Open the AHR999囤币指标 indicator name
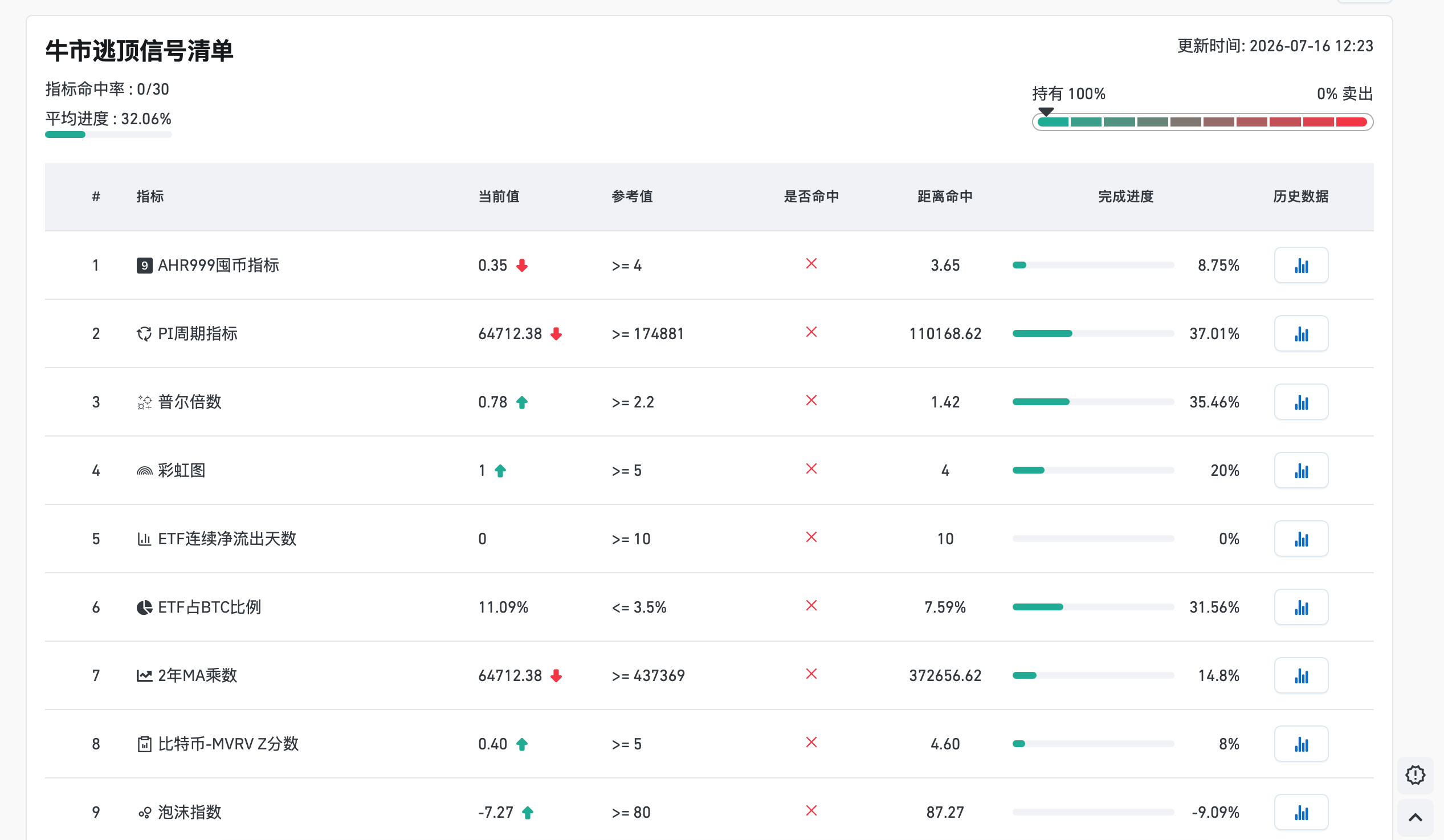 (218, 266)
